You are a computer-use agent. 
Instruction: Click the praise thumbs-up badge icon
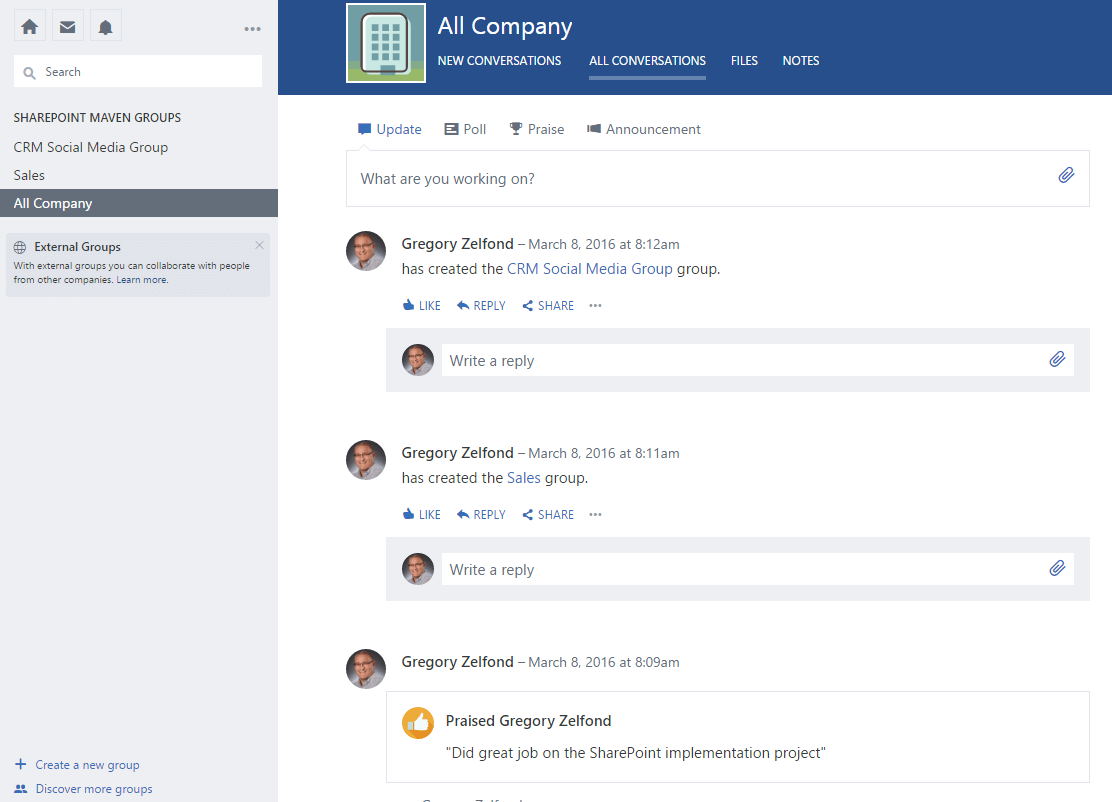pos(418,723)
